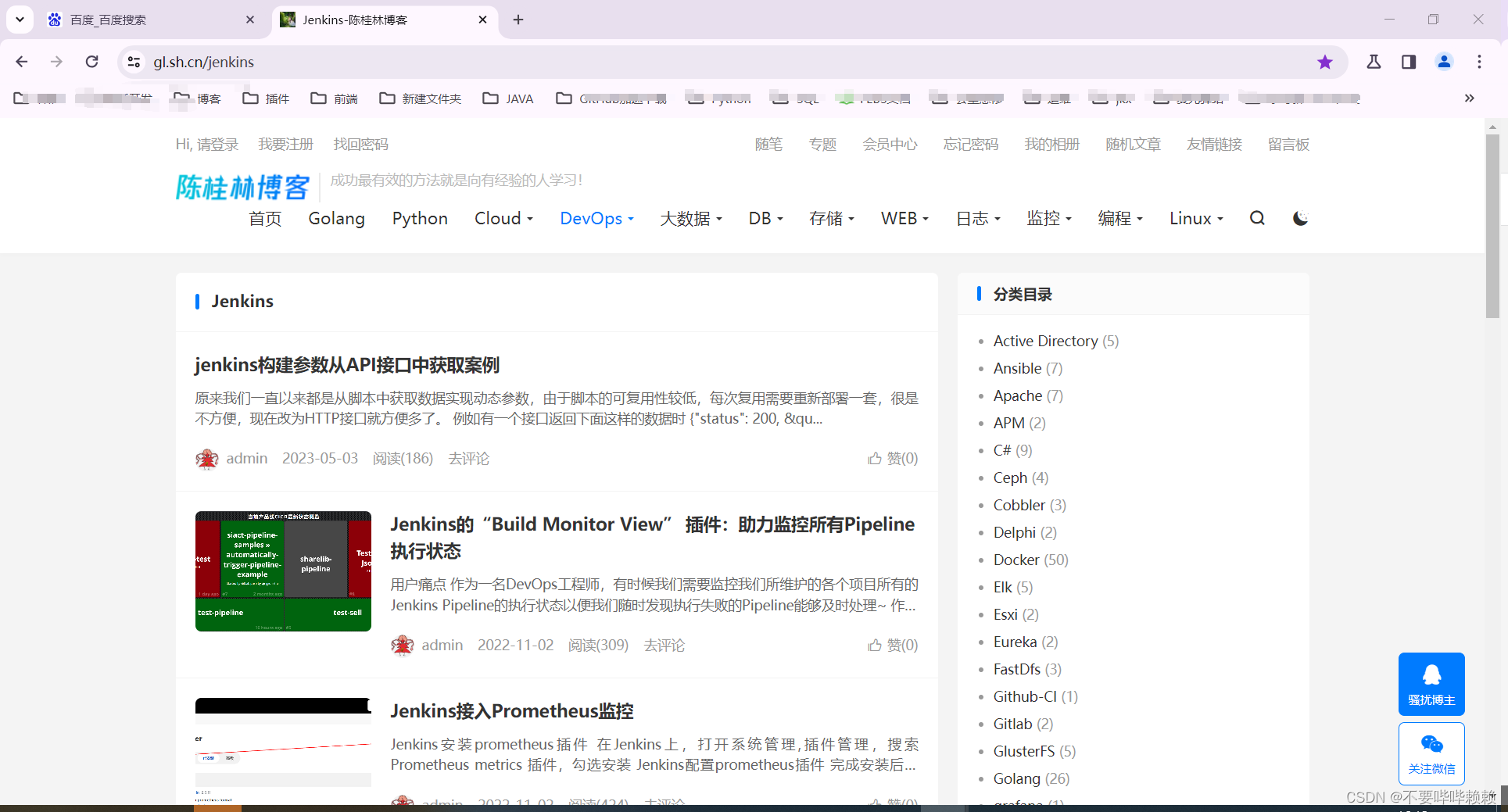The width and height of the screenshot is (1508, 812).
Task: Open article jenkins构建参数从API接口中获取案例
Action: pos(347,365)
